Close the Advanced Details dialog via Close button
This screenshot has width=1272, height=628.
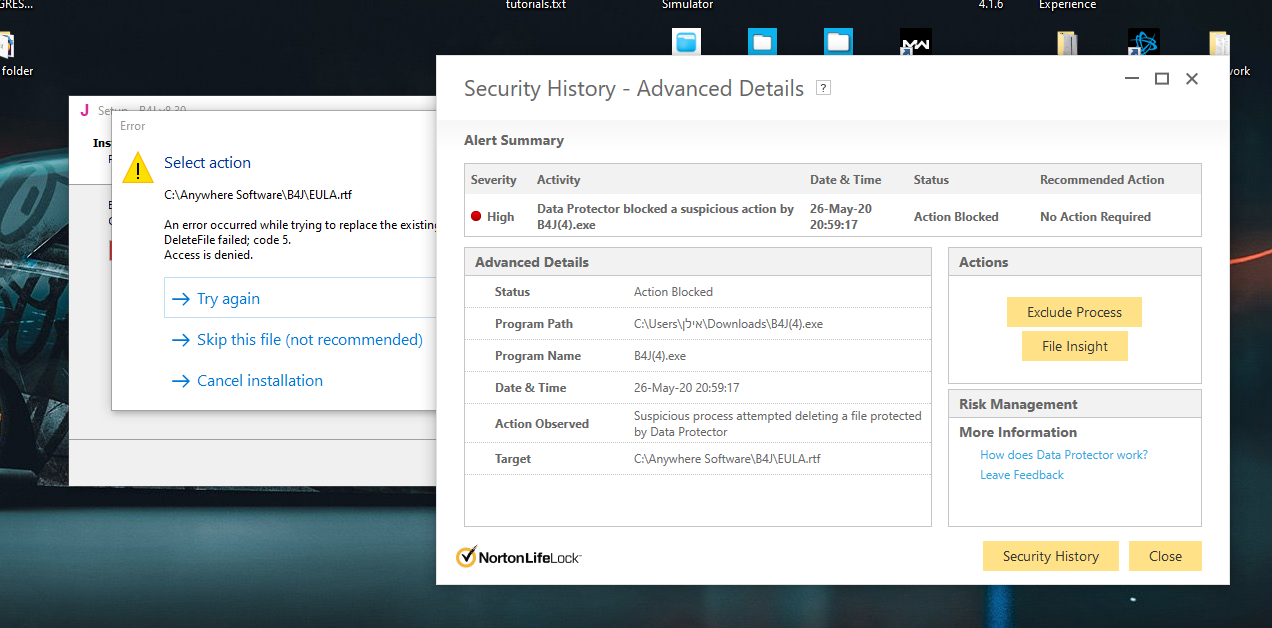coord(1165,556)
